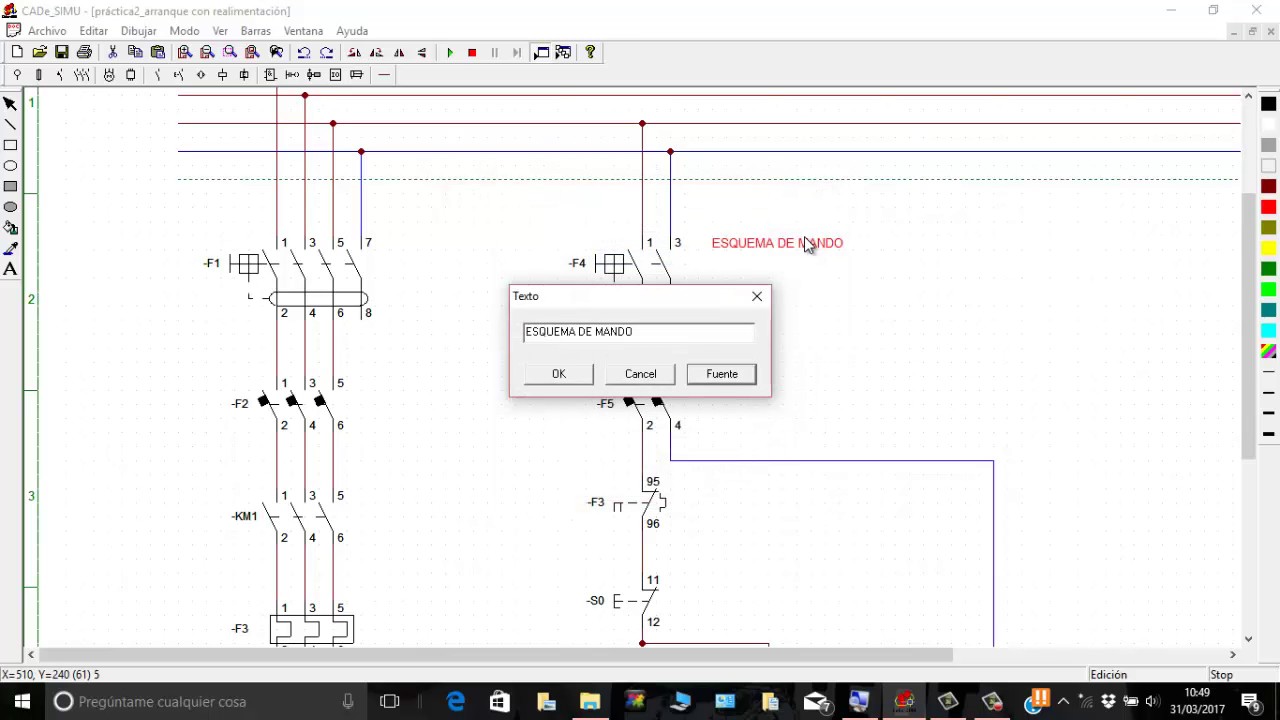Open the Dibujar menu
This screenshot has height=720, width=1280.
(139, 31)
